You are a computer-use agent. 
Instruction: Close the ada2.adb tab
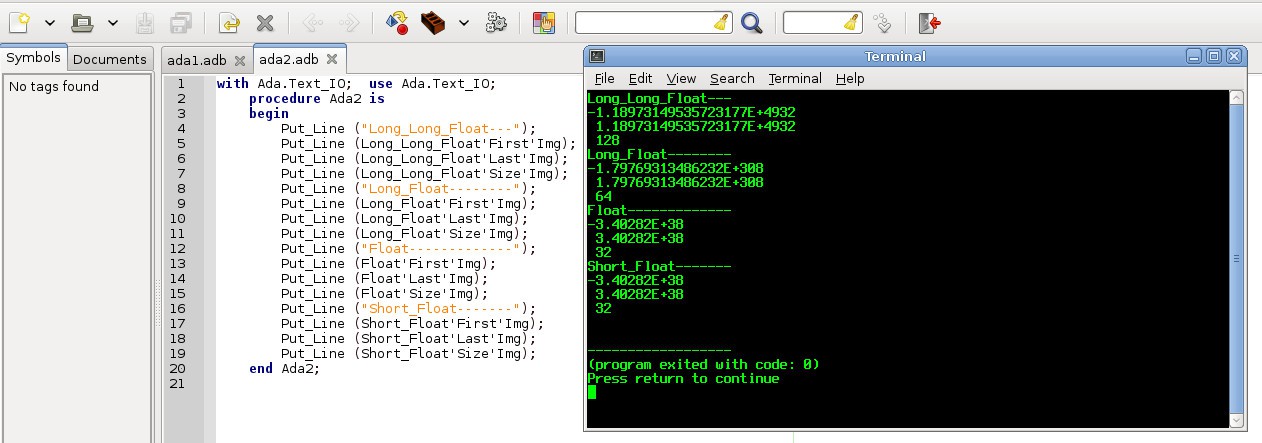click(x=332, y=59)
